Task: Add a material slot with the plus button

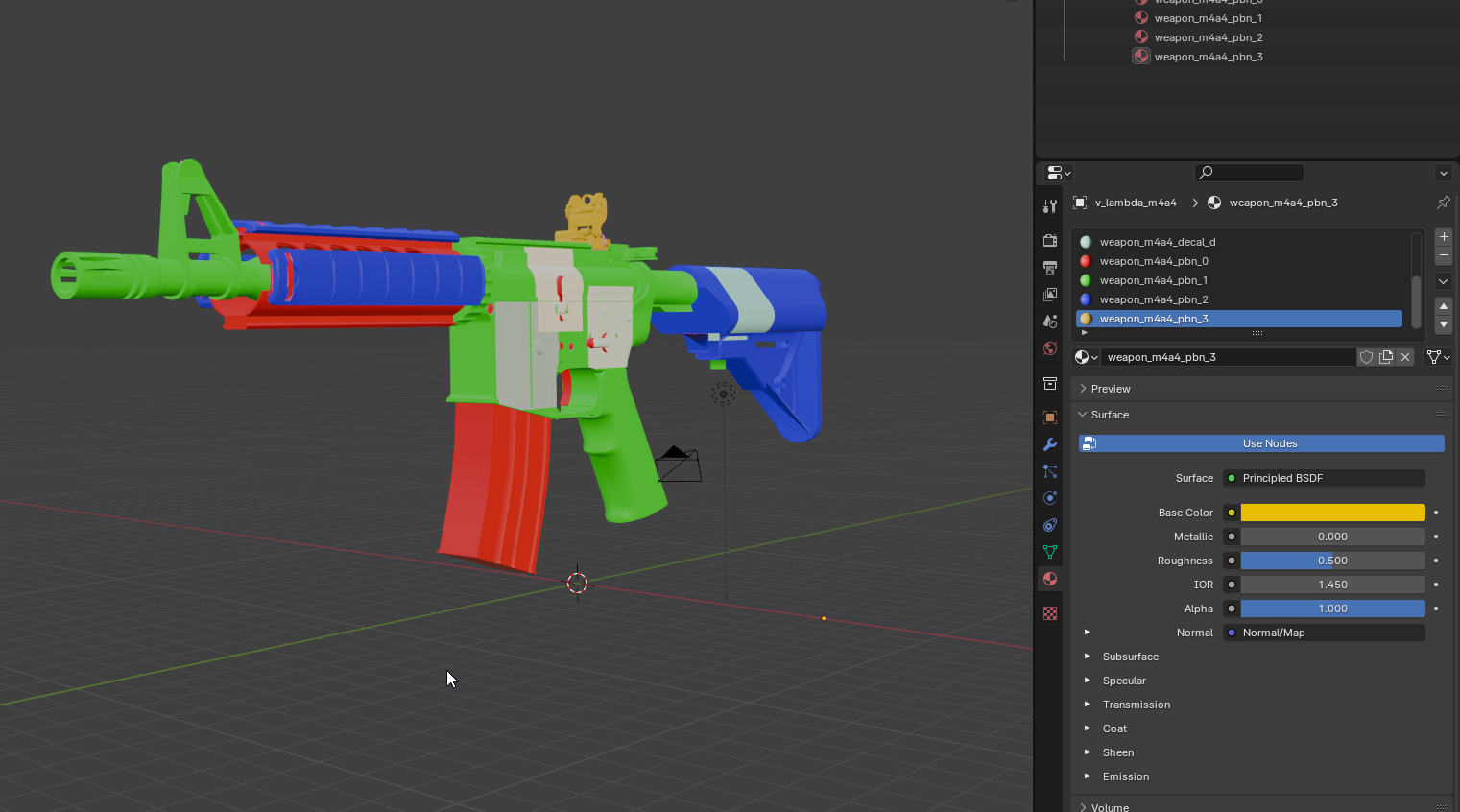Action: click(1443, 236)
